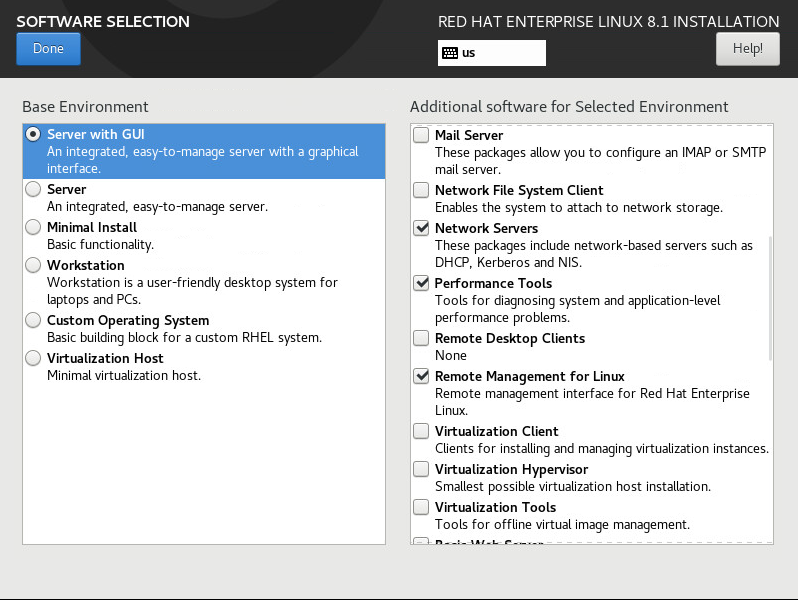Click the Workstation label text
This screenshot has width=798, height=600.
[86, 265]
